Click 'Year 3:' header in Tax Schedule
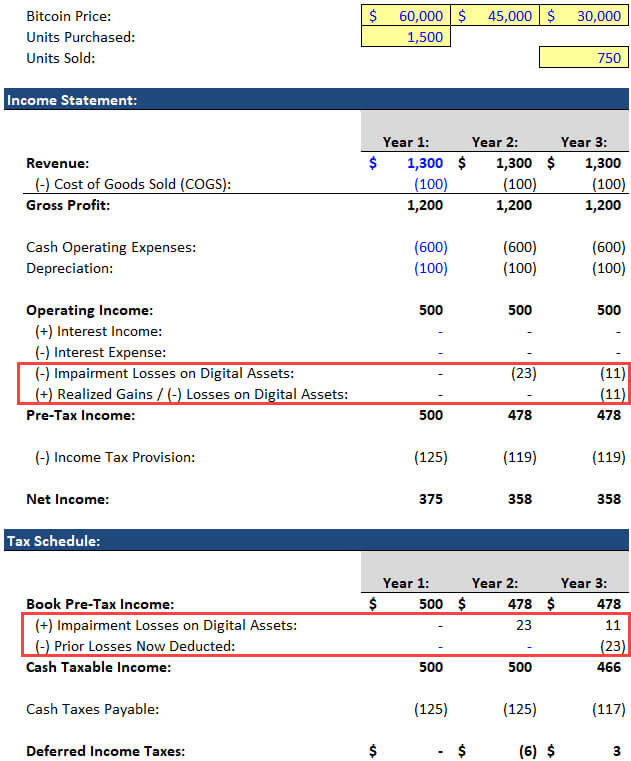The image size is (631, 761). coord(584,583)
